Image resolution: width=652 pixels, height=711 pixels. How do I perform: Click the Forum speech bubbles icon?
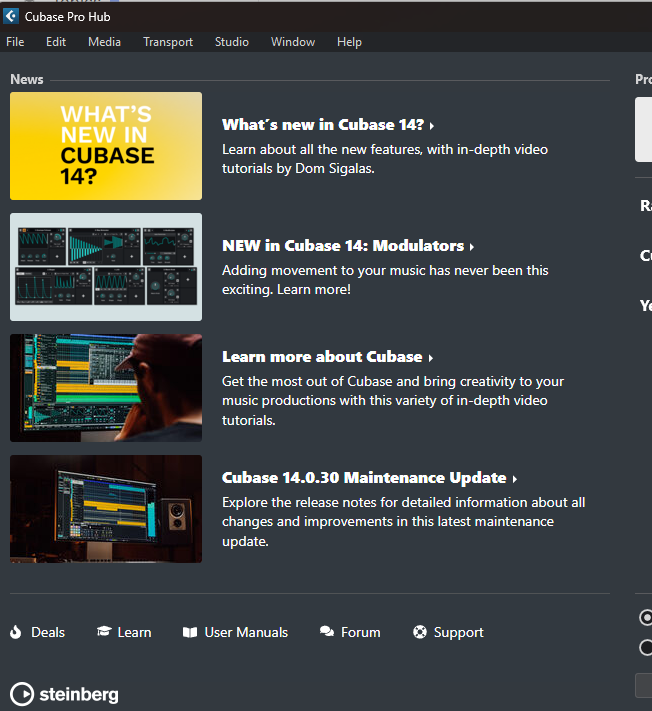coord(327,632)
